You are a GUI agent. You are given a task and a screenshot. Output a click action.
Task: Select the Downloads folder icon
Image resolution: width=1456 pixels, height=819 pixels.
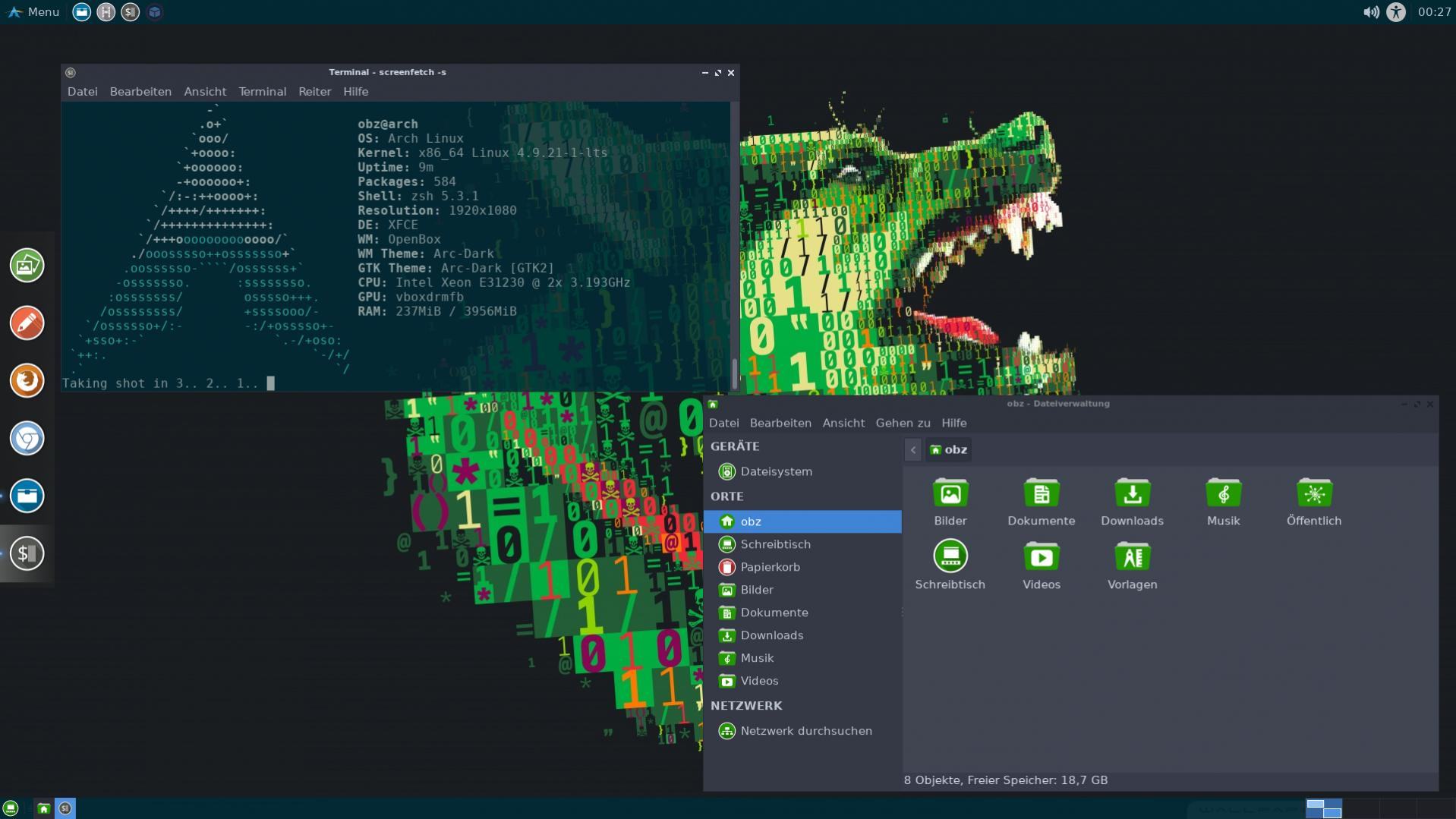click(1133, 493)
